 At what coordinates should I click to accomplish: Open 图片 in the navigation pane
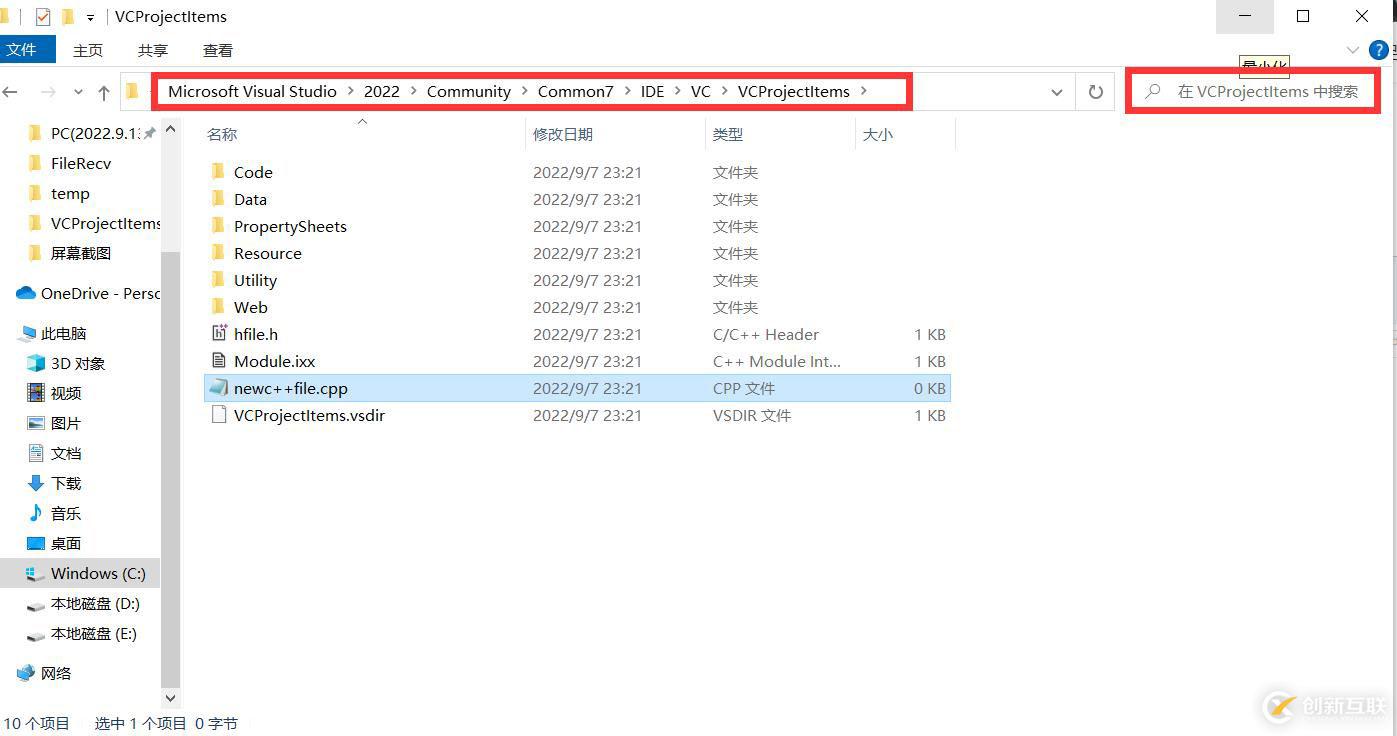(66, 423)
